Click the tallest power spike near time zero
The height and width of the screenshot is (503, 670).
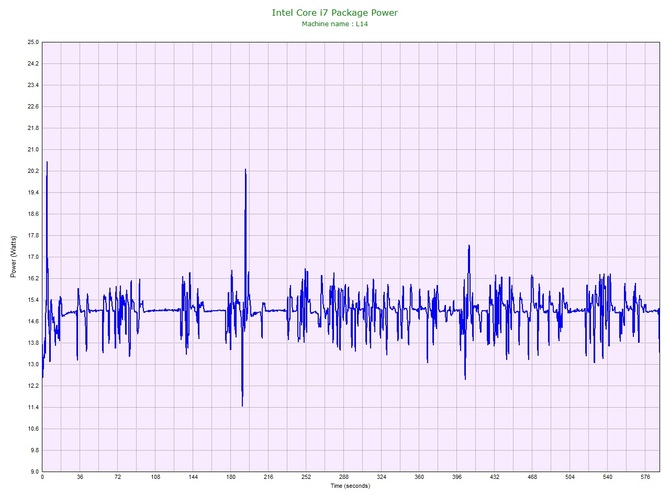tap(47, 162)
